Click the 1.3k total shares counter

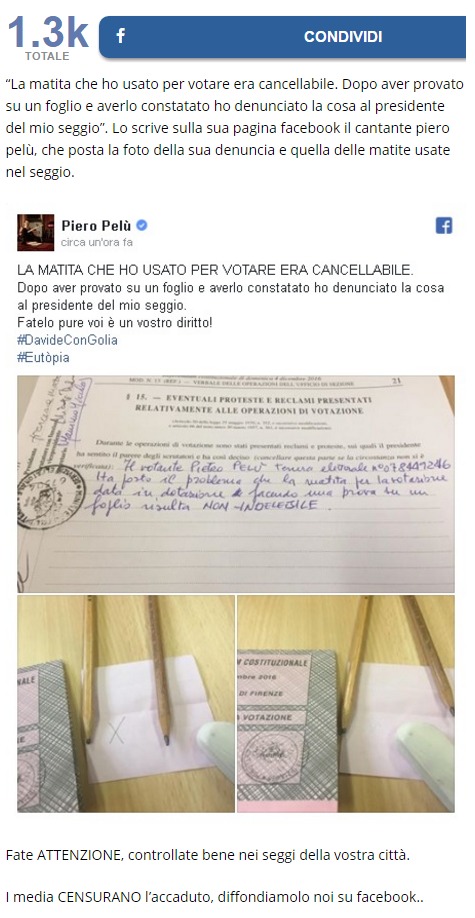(48, 31)
